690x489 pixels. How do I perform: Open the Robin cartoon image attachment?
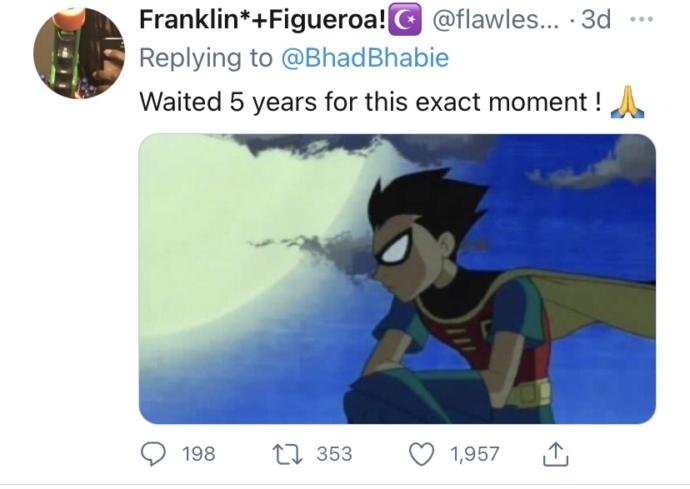coord(397,279)
